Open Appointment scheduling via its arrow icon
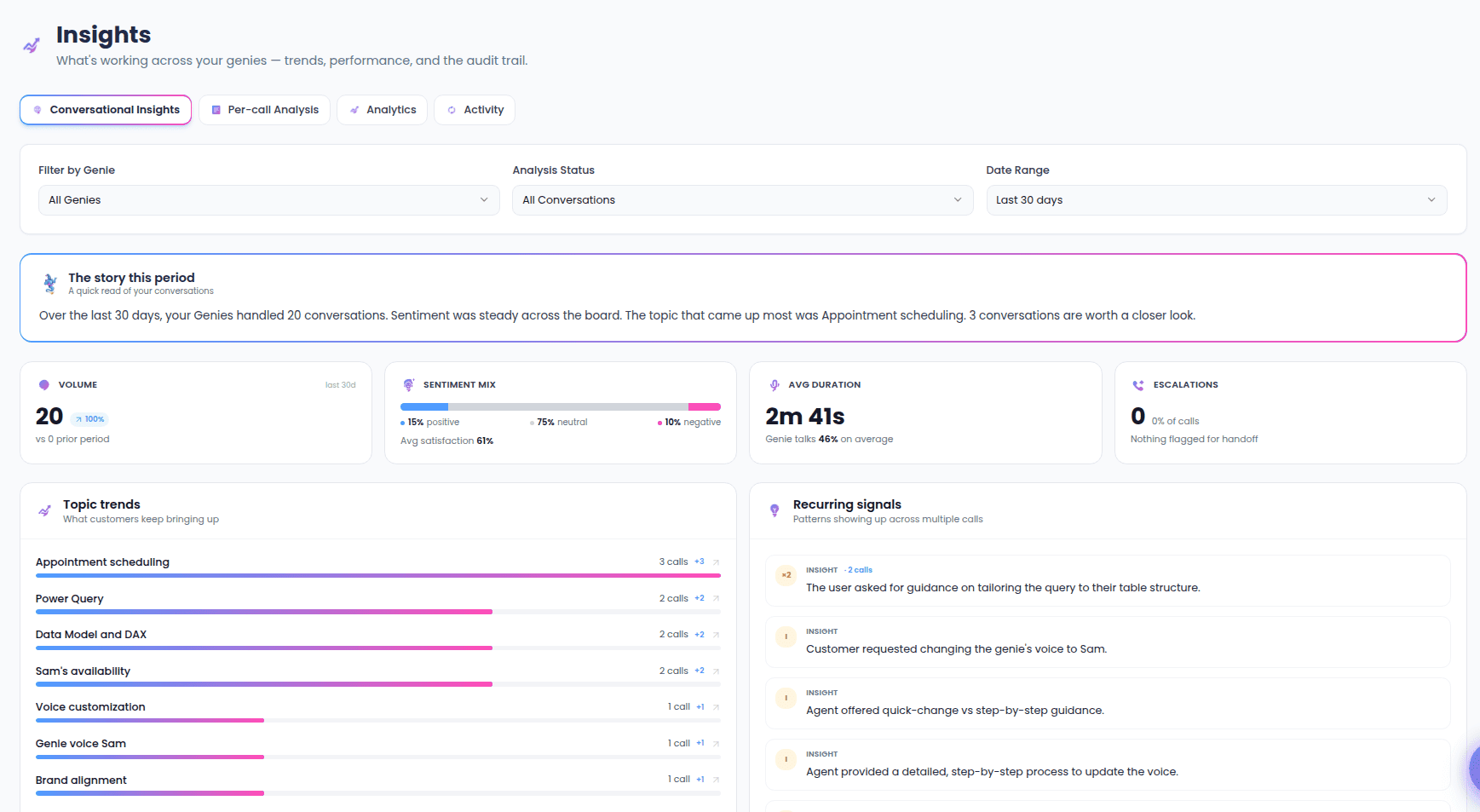This screenshot has width=1480, height=812. tap(716, 562)
